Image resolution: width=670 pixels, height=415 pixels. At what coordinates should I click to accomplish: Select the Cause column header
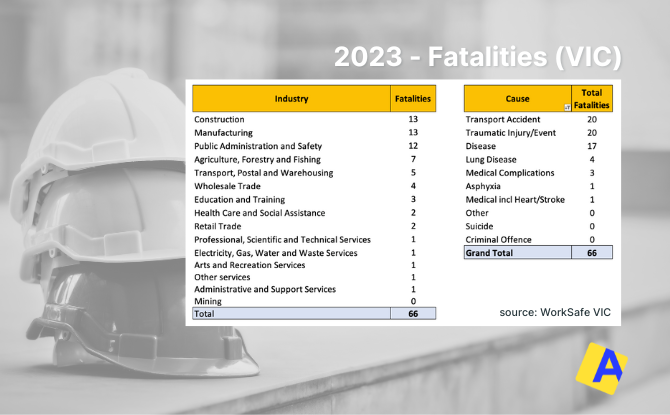pos(517,99)
